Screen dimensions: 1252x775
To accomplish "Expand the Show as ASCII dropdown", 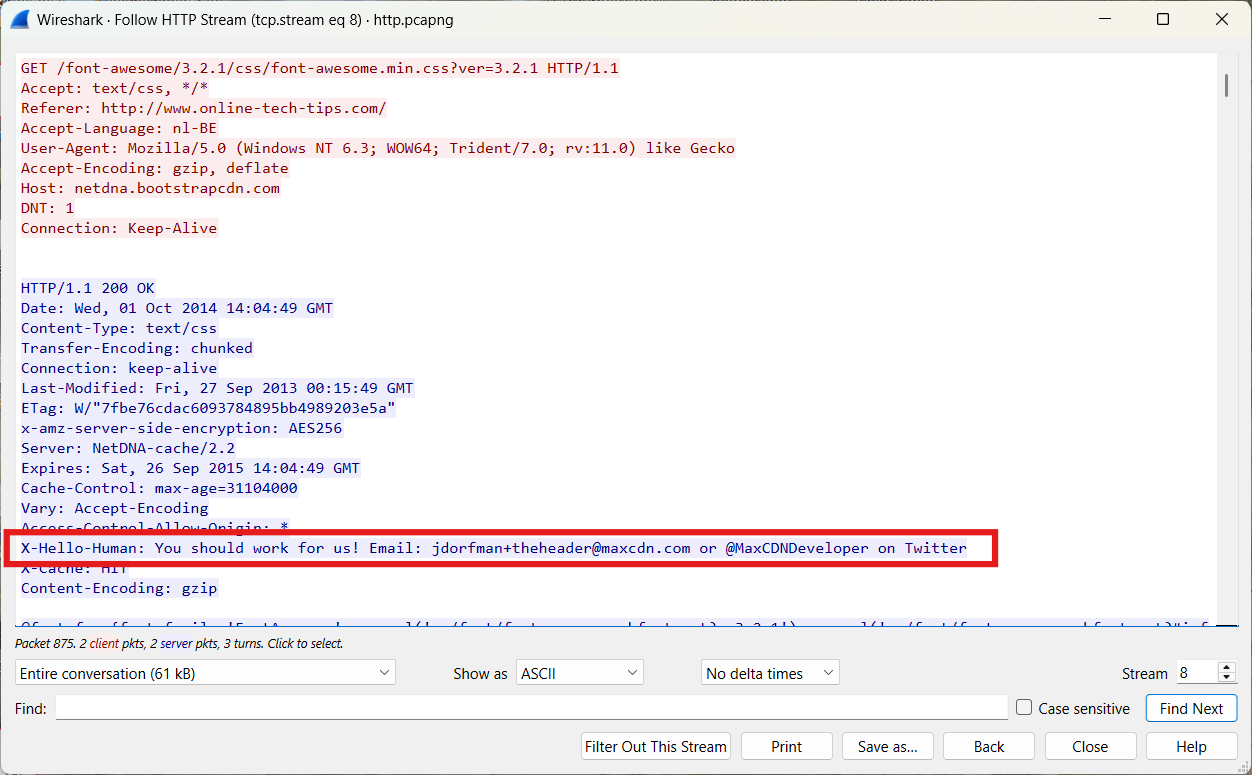I will tap(579, 673).
